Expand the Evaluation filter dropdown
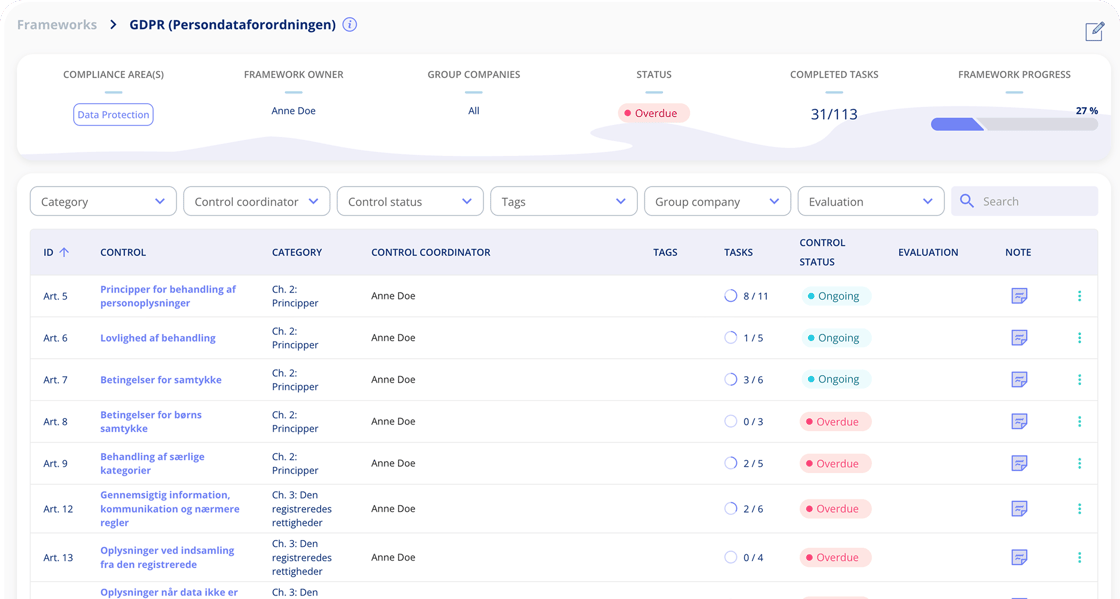The image size is (1120, 599). coord(871,201)
